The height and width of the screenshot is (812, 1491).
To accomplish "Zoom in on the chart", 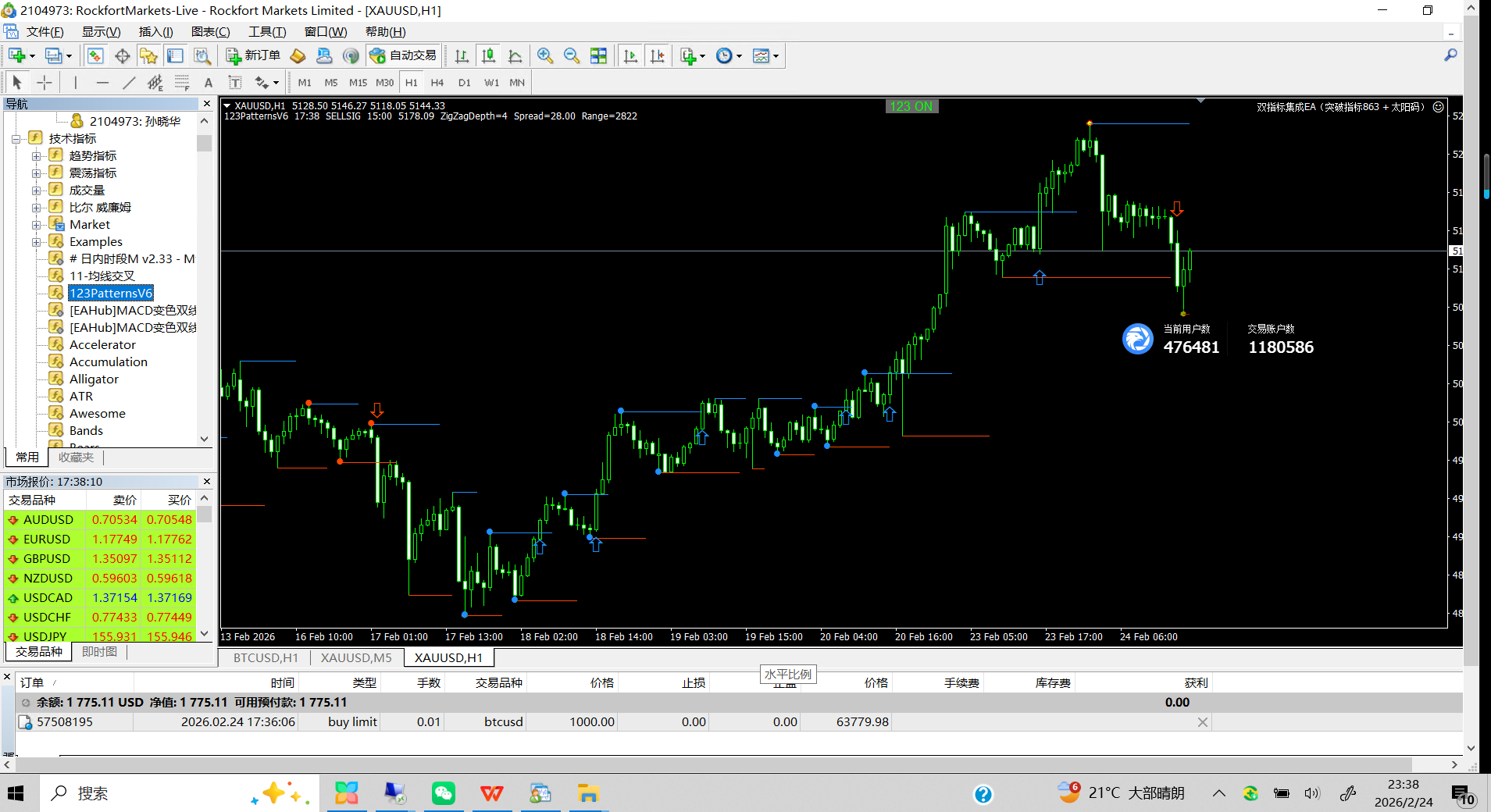I will click(545, 55).
